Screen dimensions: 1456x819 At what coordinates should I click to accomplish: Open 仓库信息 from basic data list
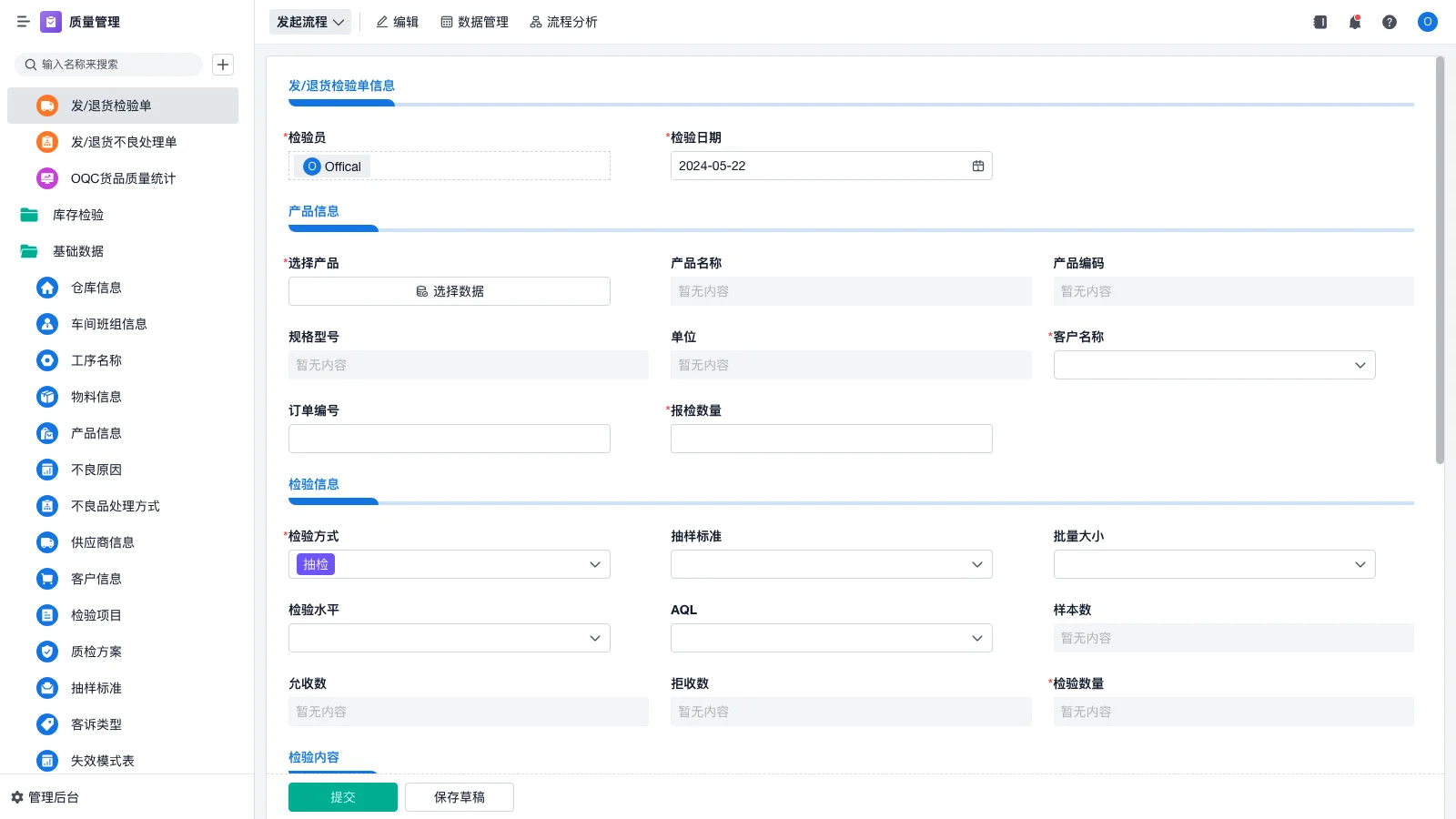click(94, 288)
